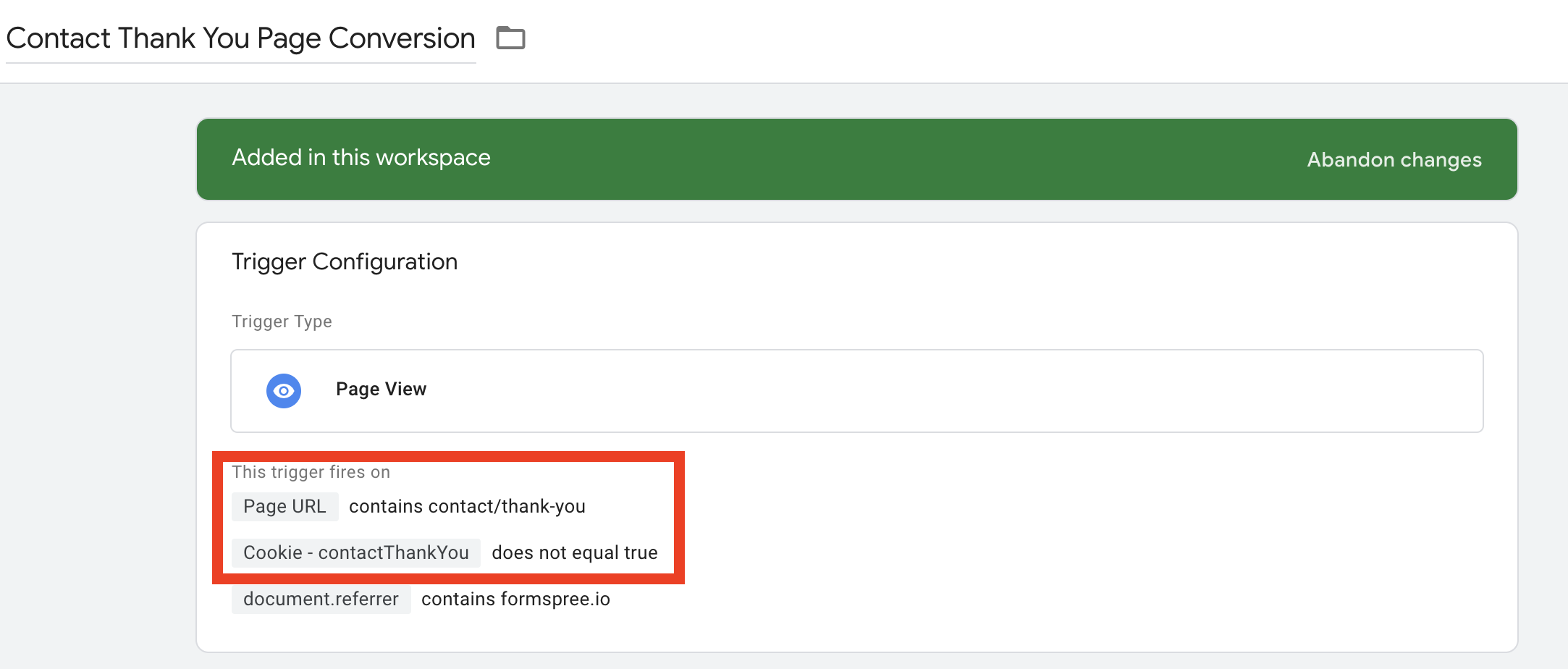Edit the trigger name title field
1568x669 pixels.
(x=240, y=38)
